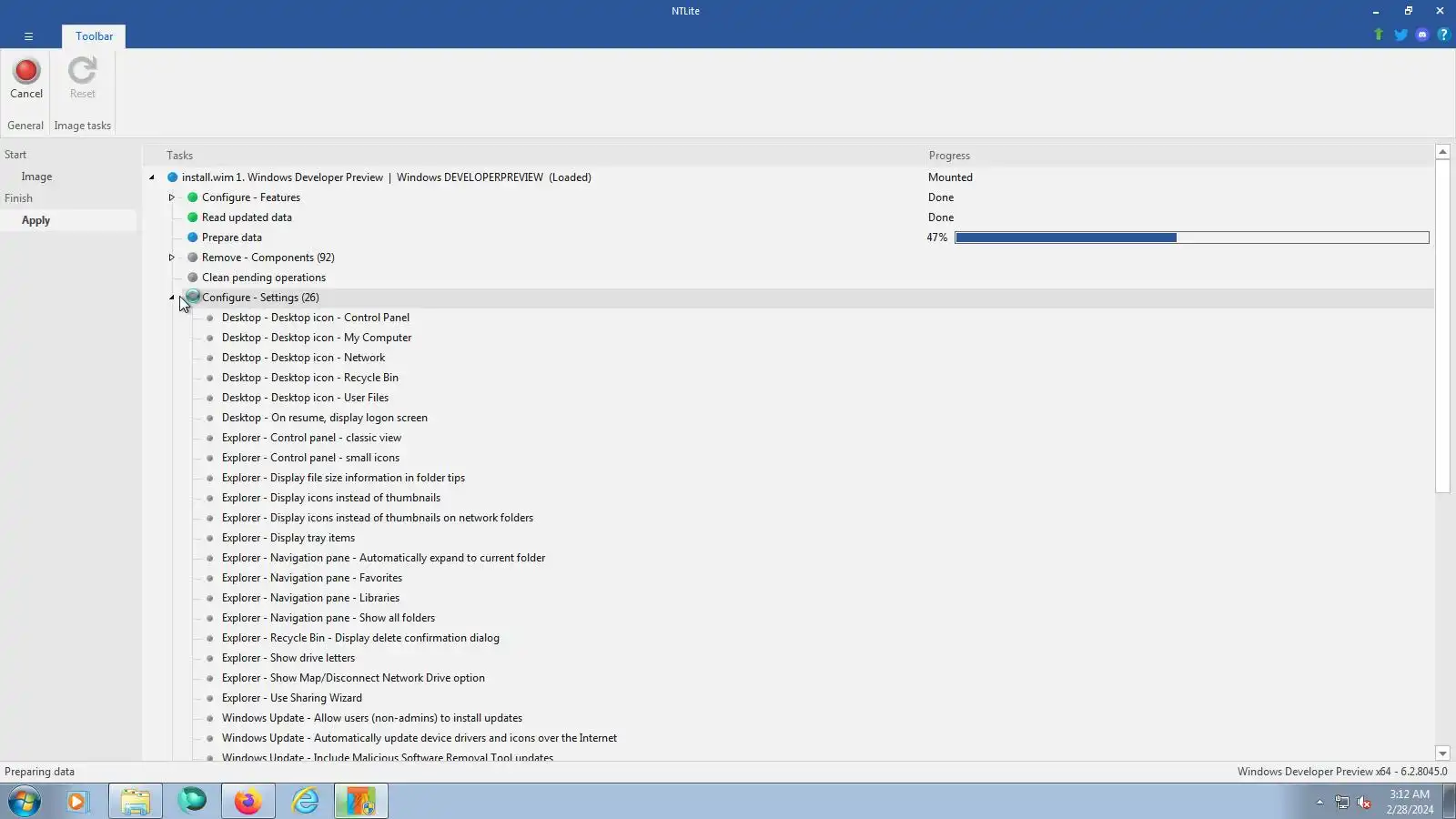The height and width of the screenshot is (819, 1456).
Task: Click the Reset toolbar button
Action: coord(82,78)
